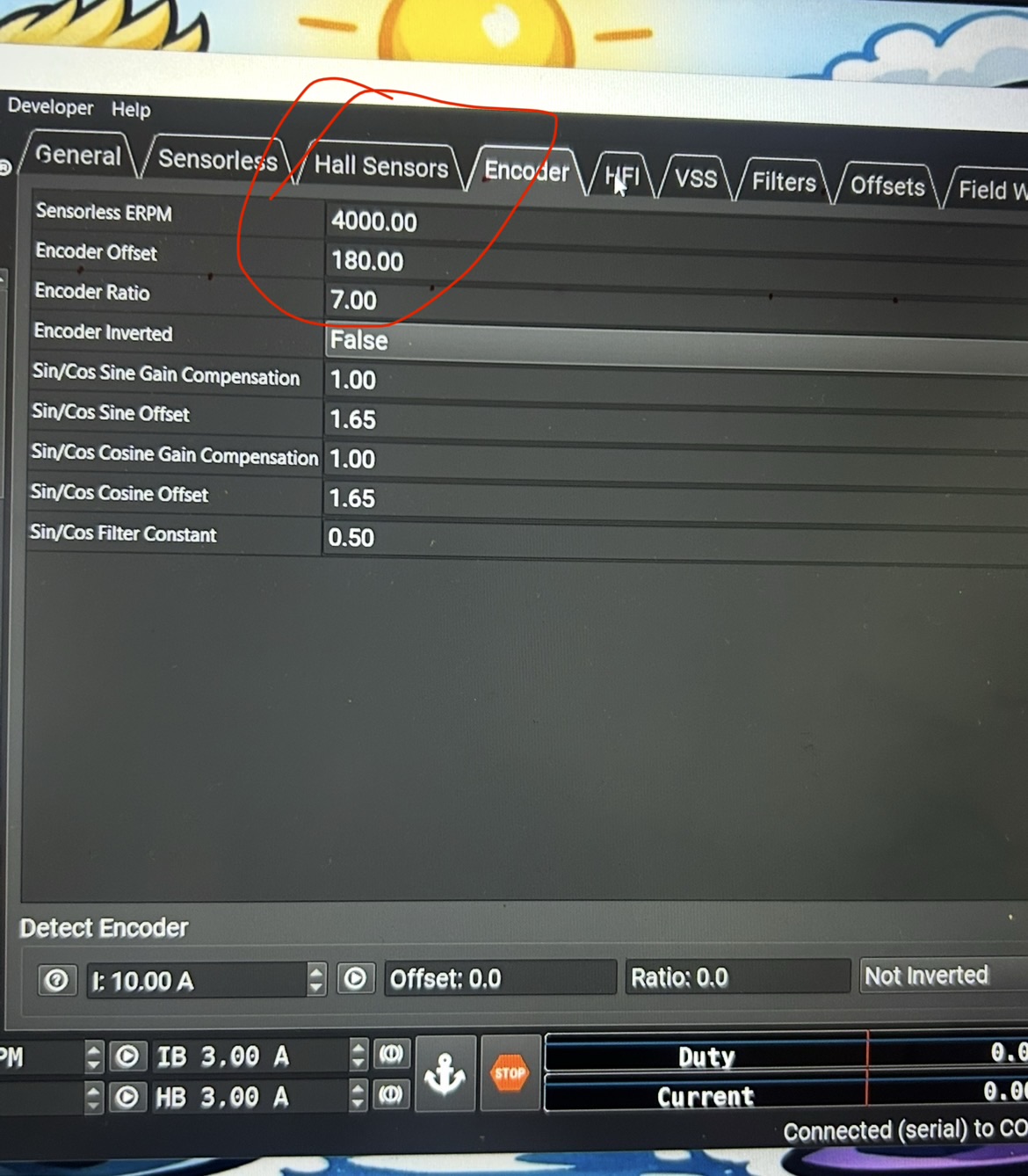1028x1176 pixels.
Task: Adjust the HB 3.00 A stepper arrows
Action: tap(358, 1096)
